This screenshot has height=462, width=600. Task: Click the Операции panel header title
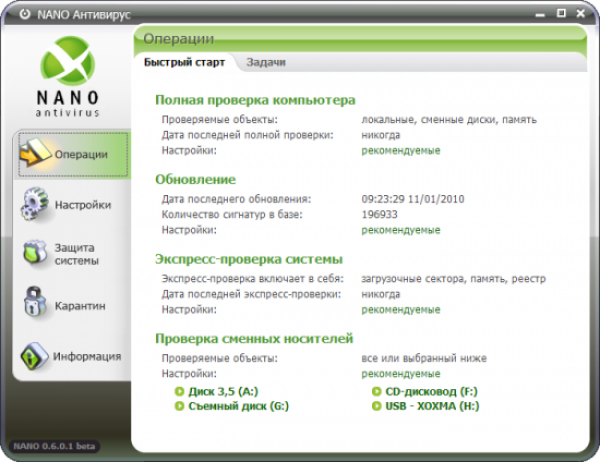click(179, 39)
